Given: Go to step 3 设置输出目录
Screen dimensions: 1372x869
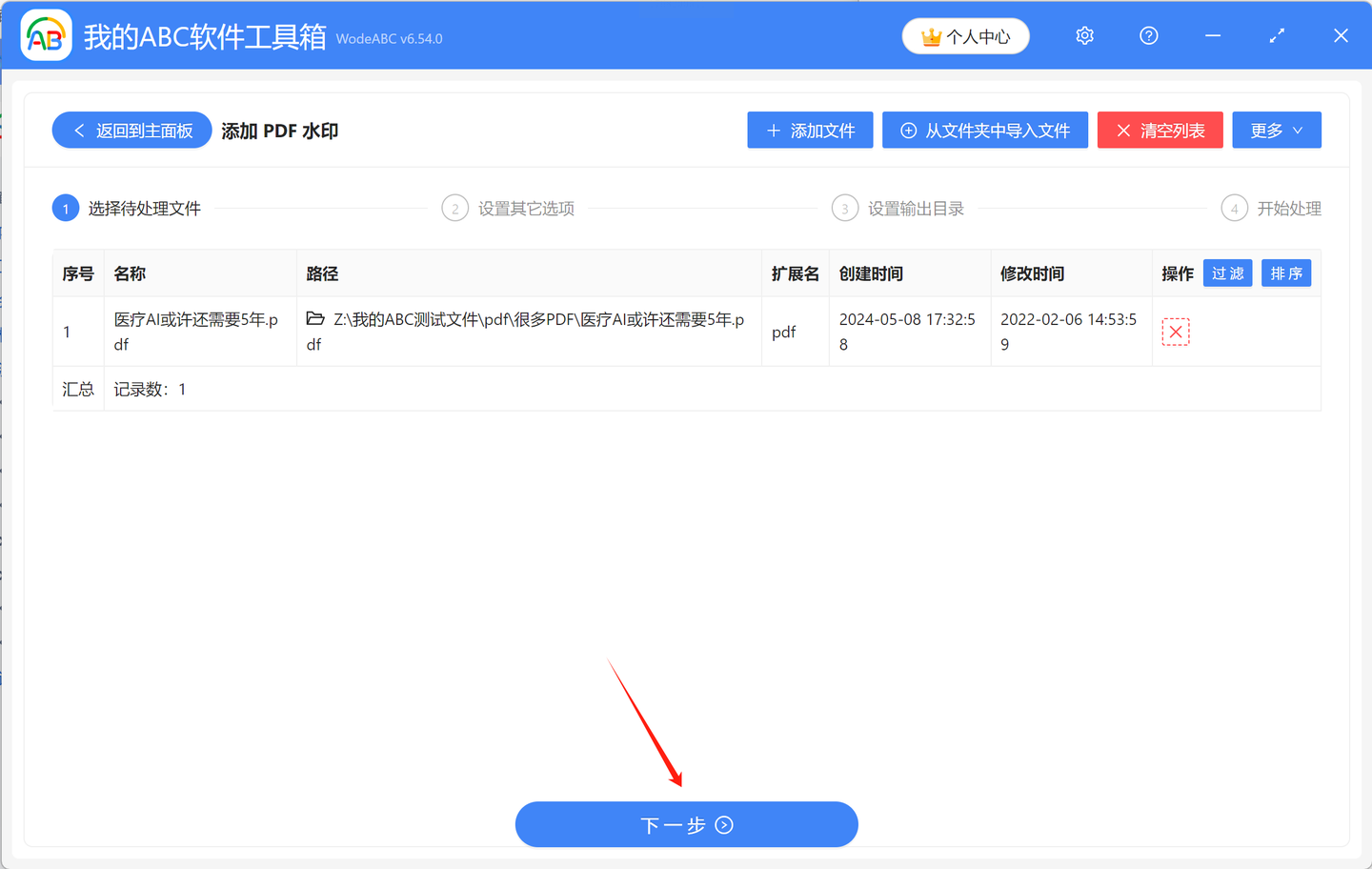Looking at the screenshot, I should click(x=898, y=209).
